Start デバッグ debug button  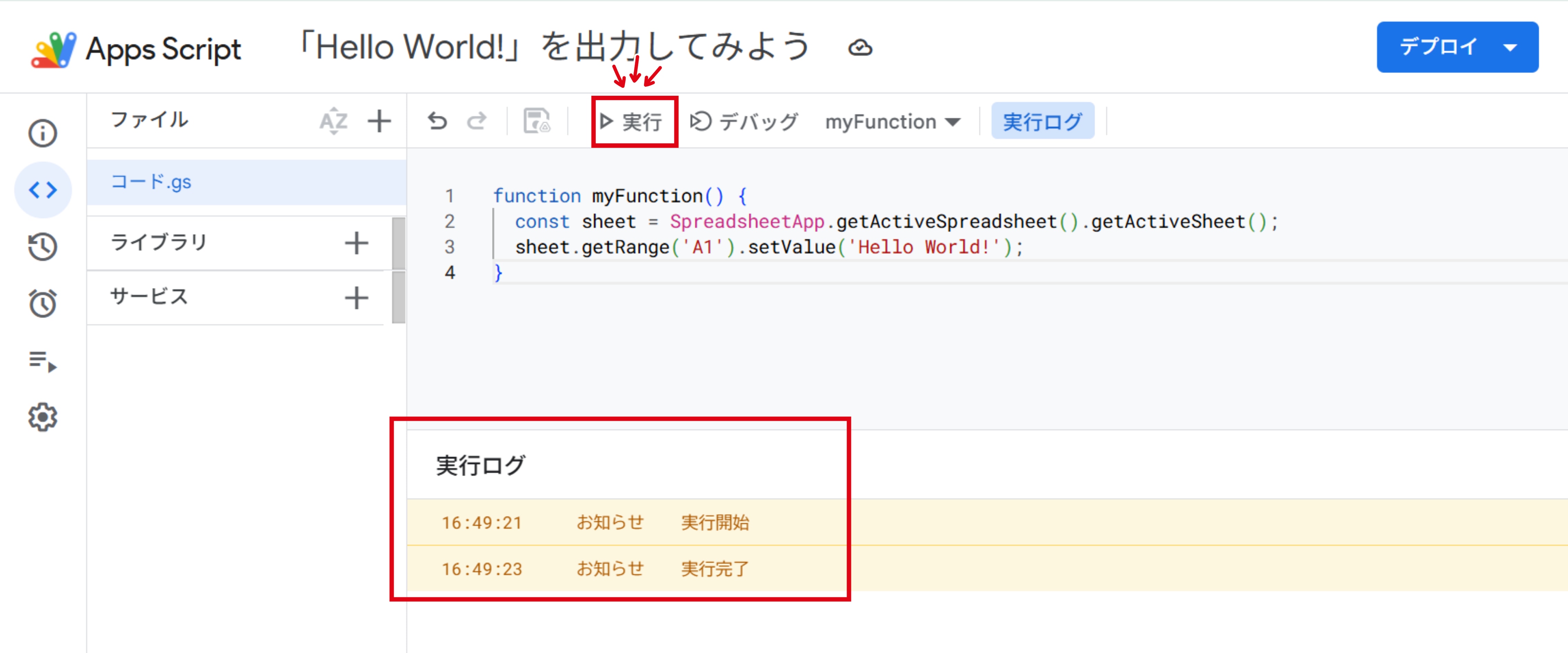pyautogui.click(x=743, y=122)
